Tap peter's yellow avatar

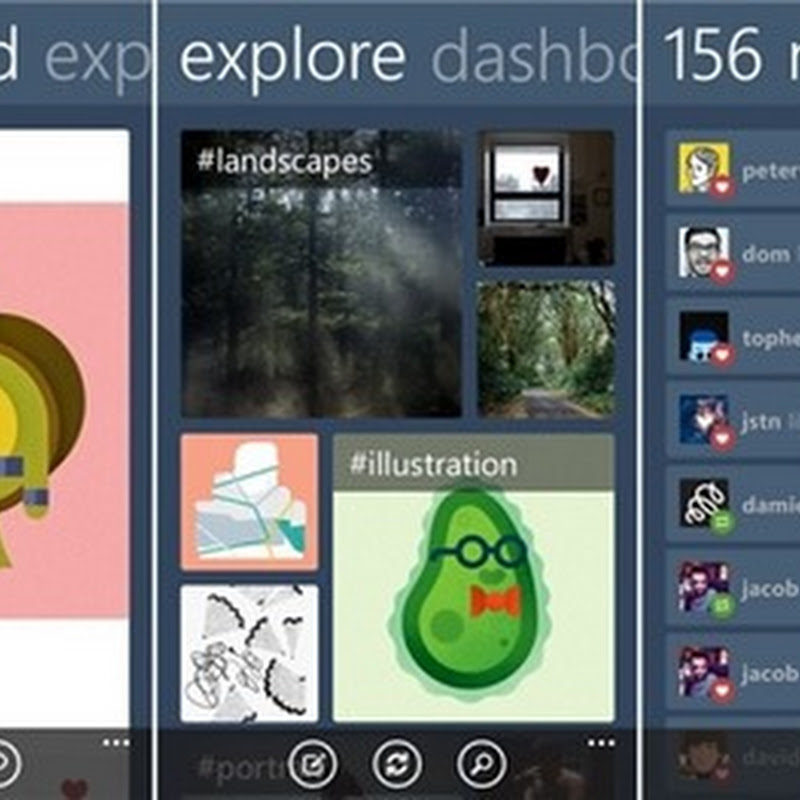[x=704, y=168]
